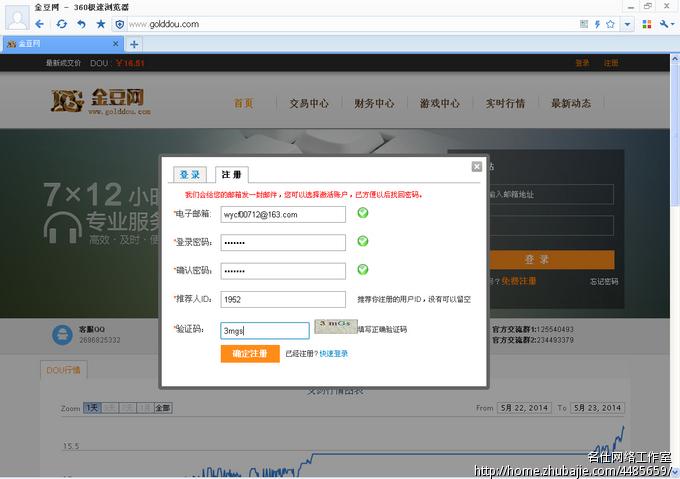Open 实时行情 navigation item

click(505, 103)
